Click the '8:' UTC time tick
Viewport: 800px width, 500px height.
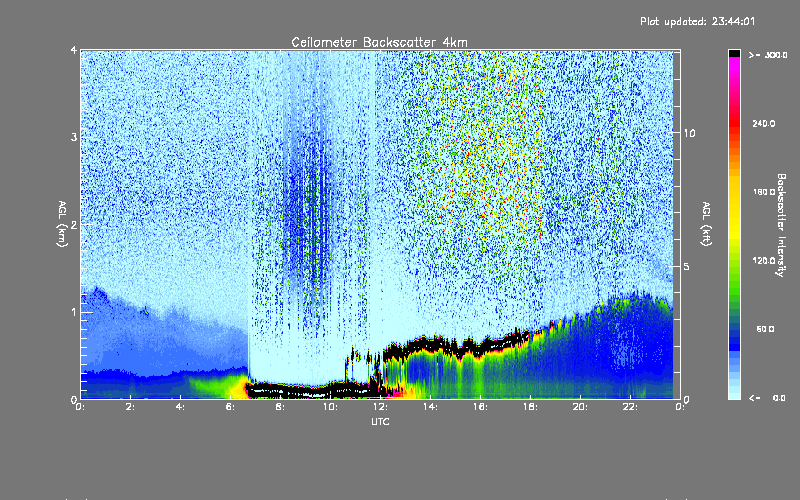point(281,407)
